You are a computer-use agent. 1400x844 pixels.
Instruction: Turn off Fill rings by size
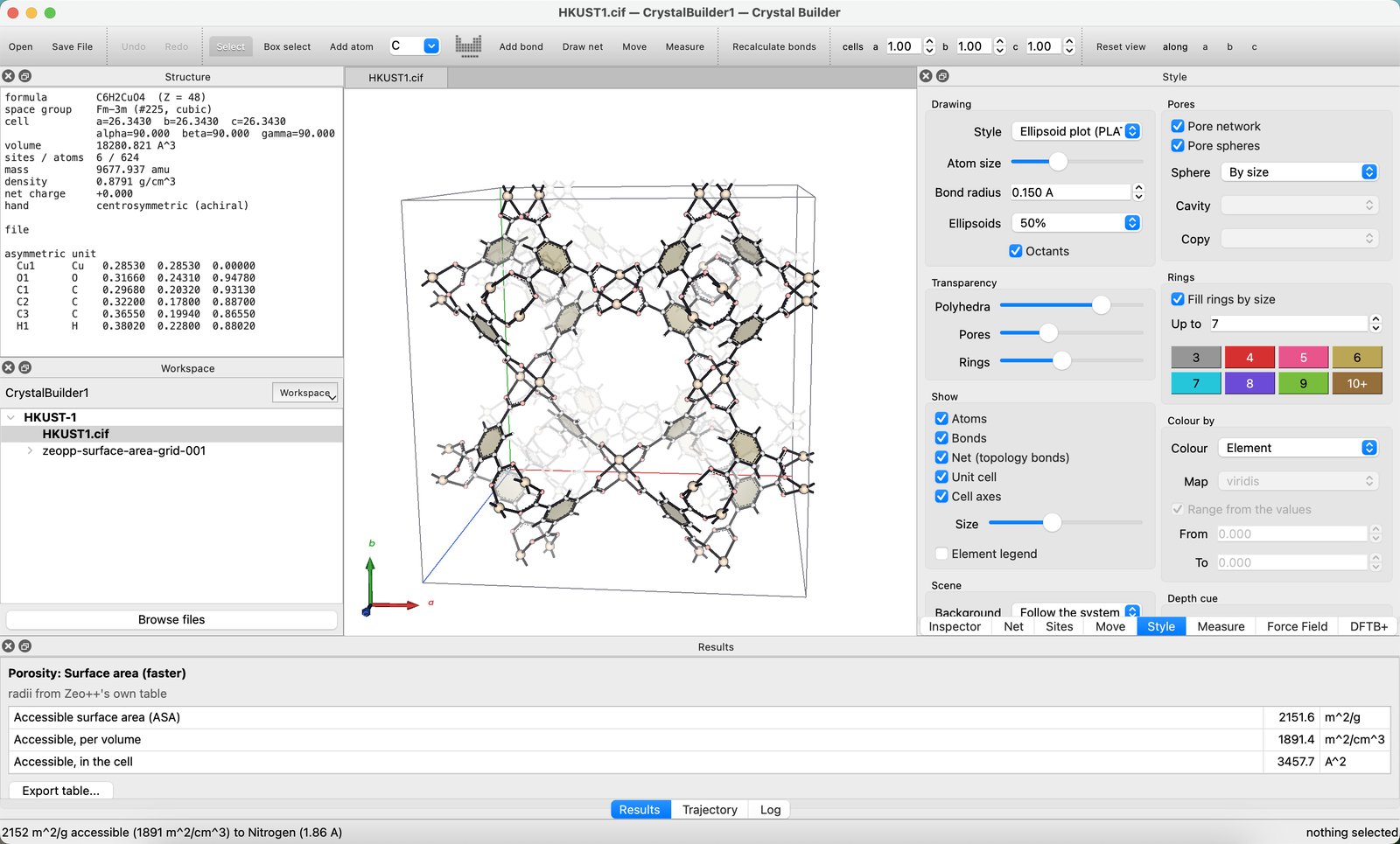(x=1178, y=299)
